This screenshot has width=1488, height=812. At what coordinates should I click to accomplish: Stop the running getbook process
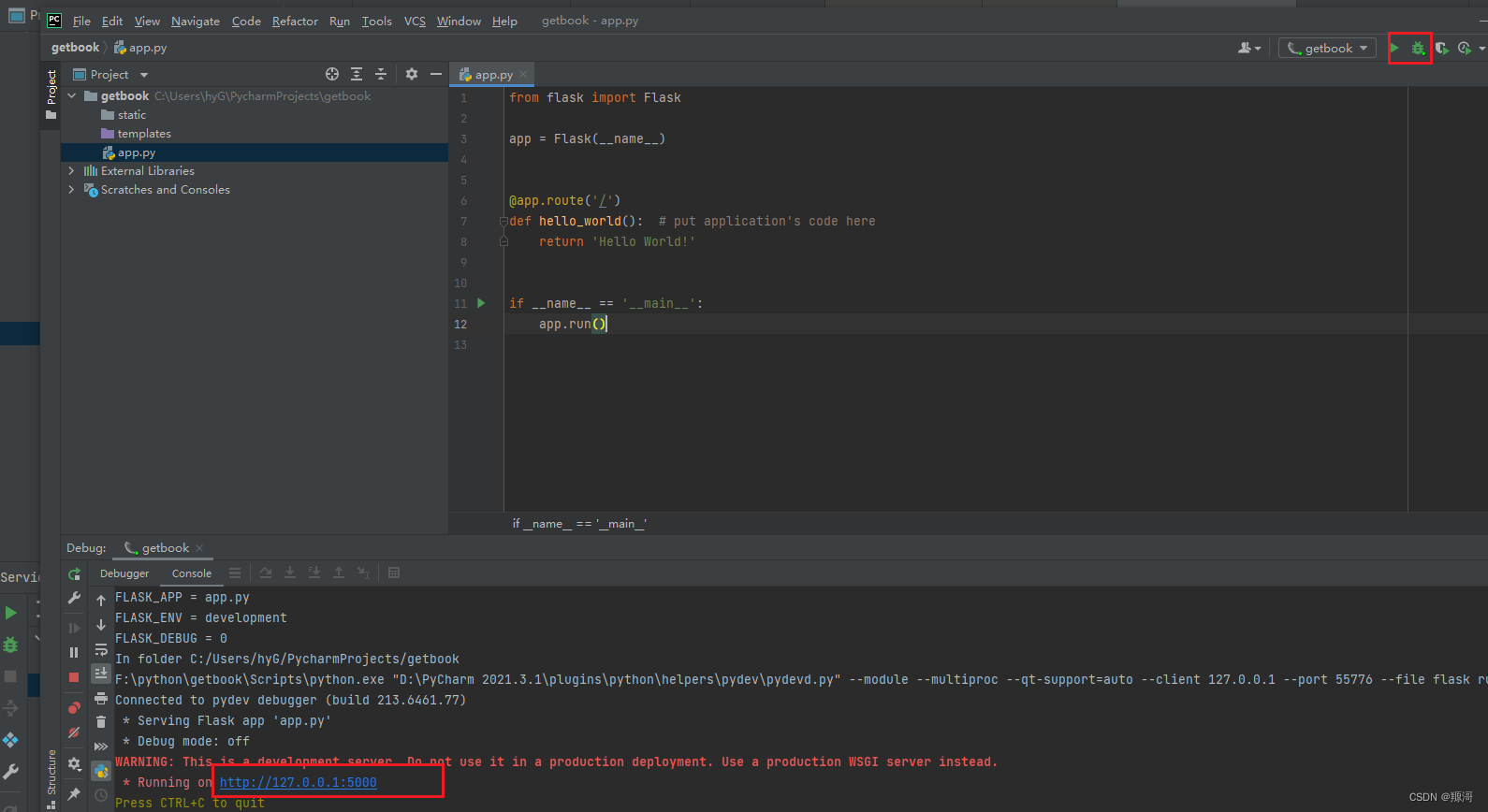pos(74,677)
